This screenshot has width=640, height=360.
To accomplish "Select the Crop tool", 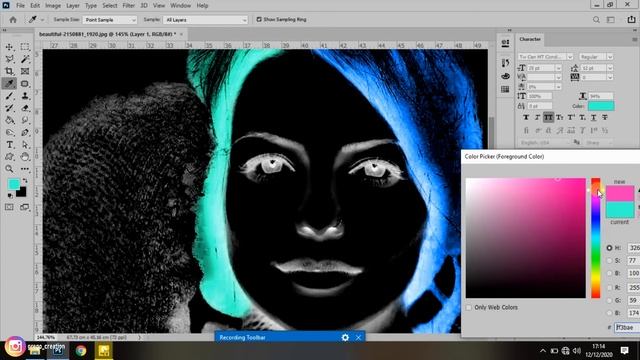I will coord(9,71).
